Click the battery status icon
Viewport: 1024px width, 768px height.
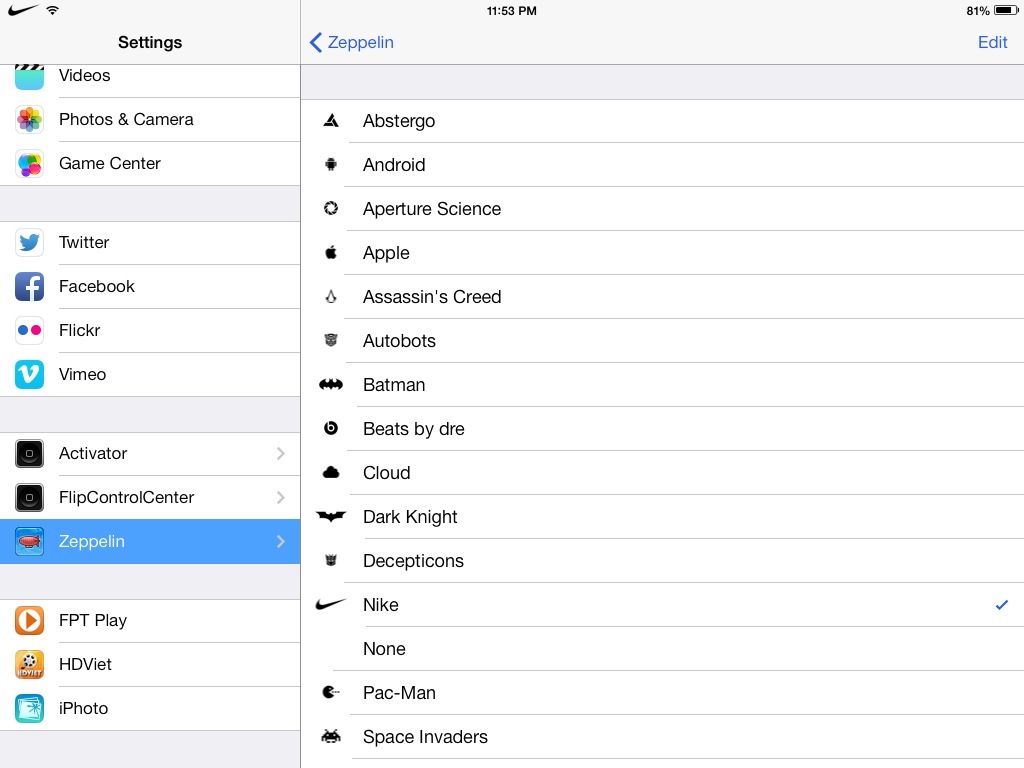(1006, 10)
